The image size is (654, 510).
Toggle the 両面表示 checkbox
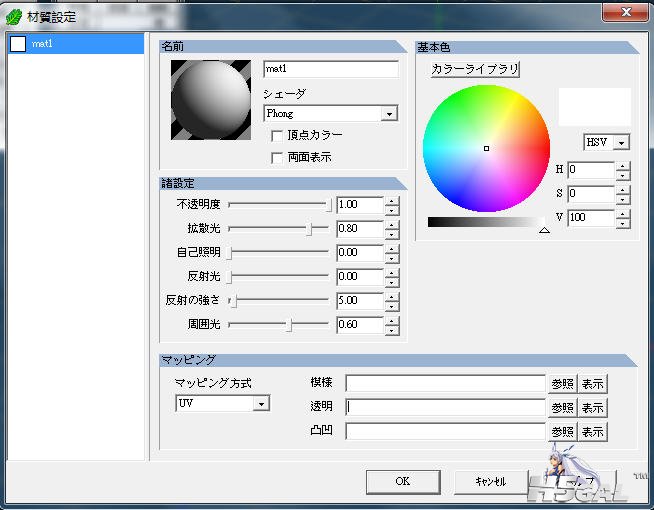pyautogui.click(x=277, y=157)
